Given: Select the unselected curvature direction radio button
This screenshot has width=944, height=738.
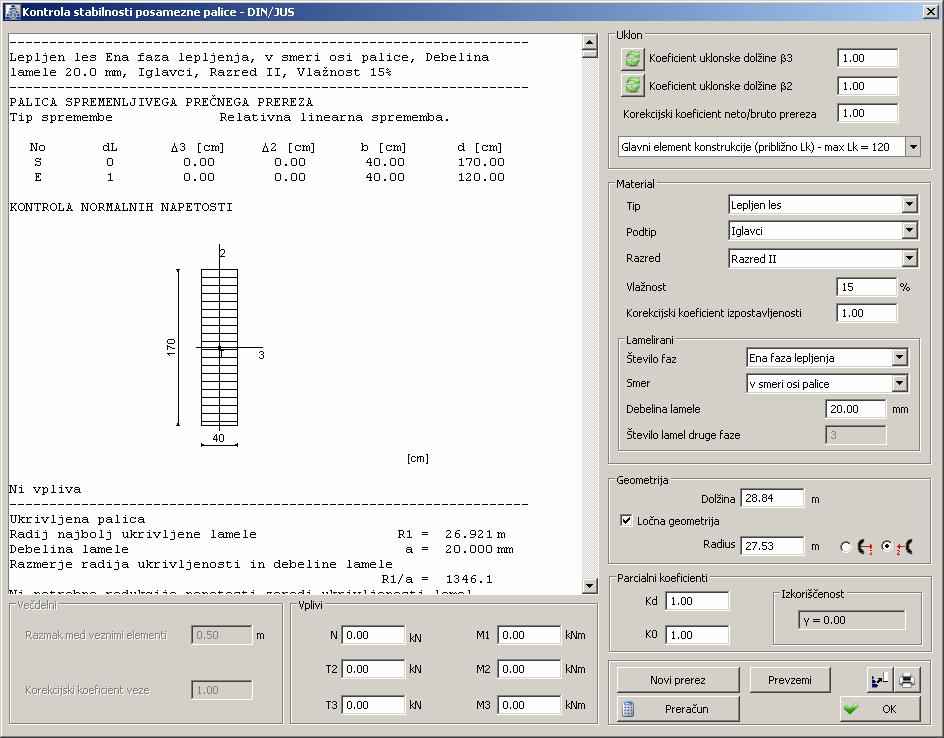Looking at the screenshot, I should pyautogui.click(x=845, y=547).
